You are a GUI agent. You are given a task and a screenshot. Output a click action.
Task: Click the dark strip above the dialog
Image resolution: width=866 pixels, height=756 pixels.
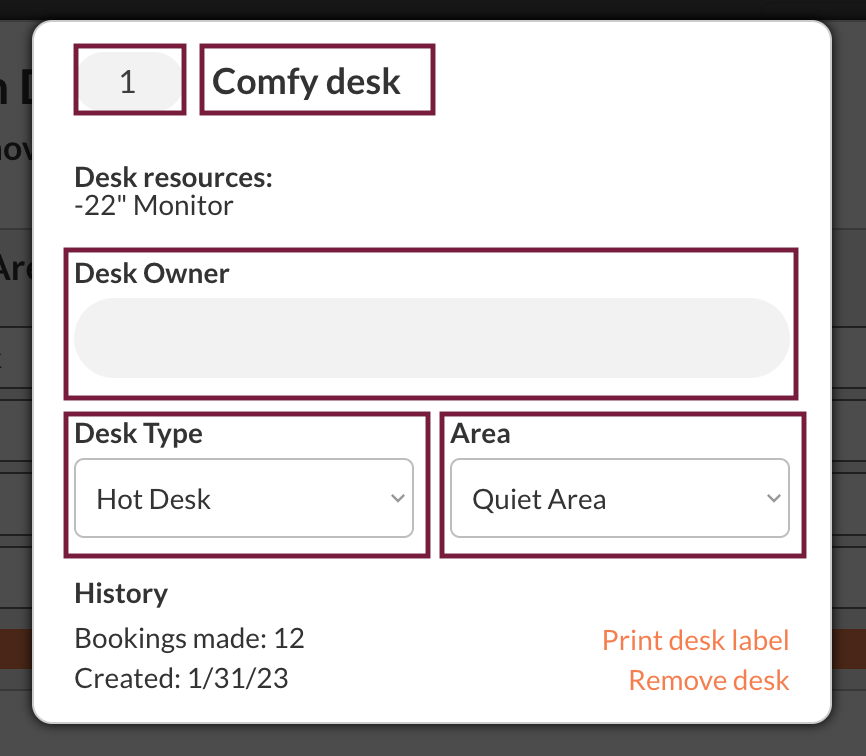pos(433,9)
